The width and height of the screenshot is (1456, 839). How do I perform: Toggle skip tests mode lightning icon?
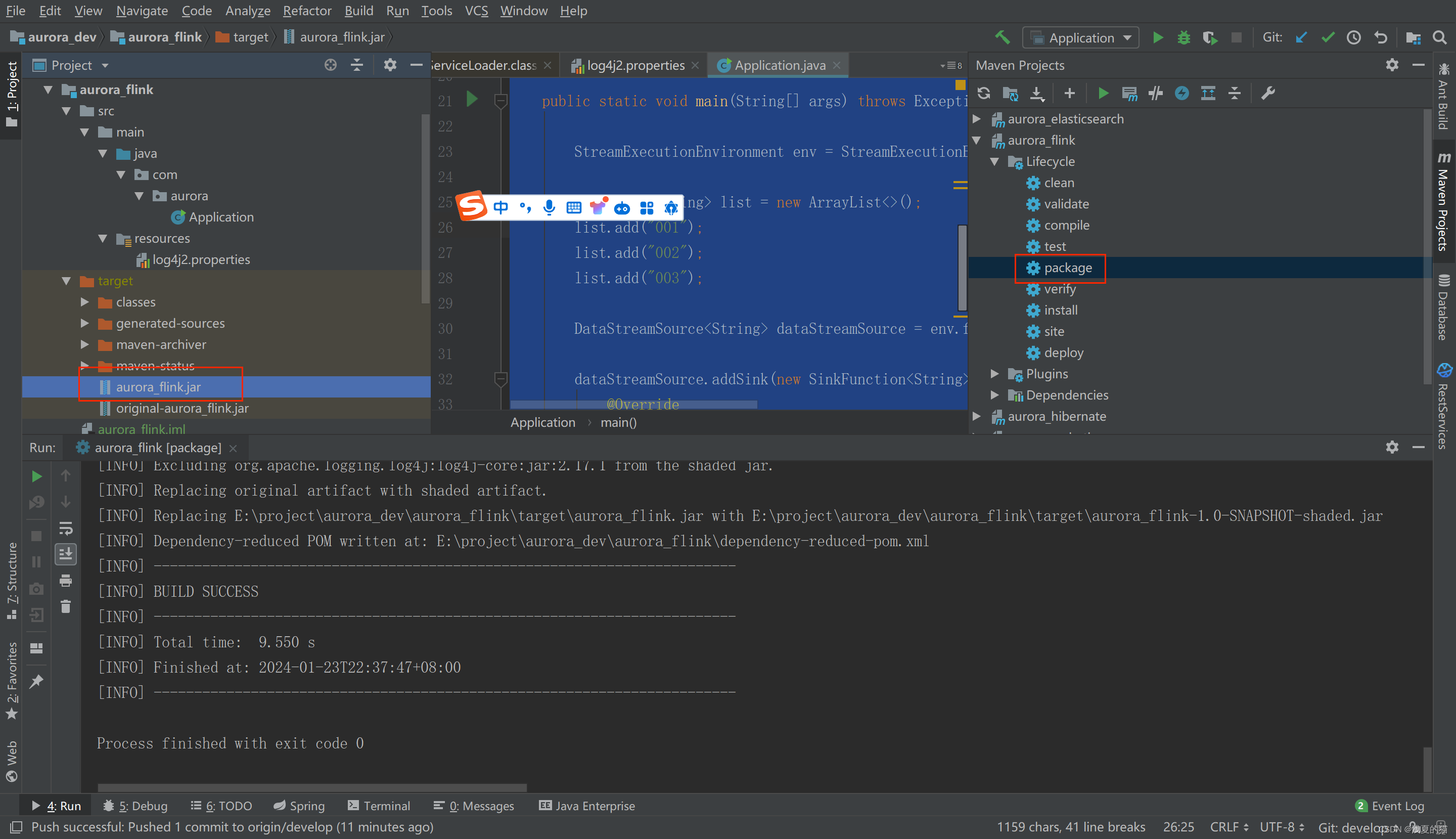tap(1182, 93)
